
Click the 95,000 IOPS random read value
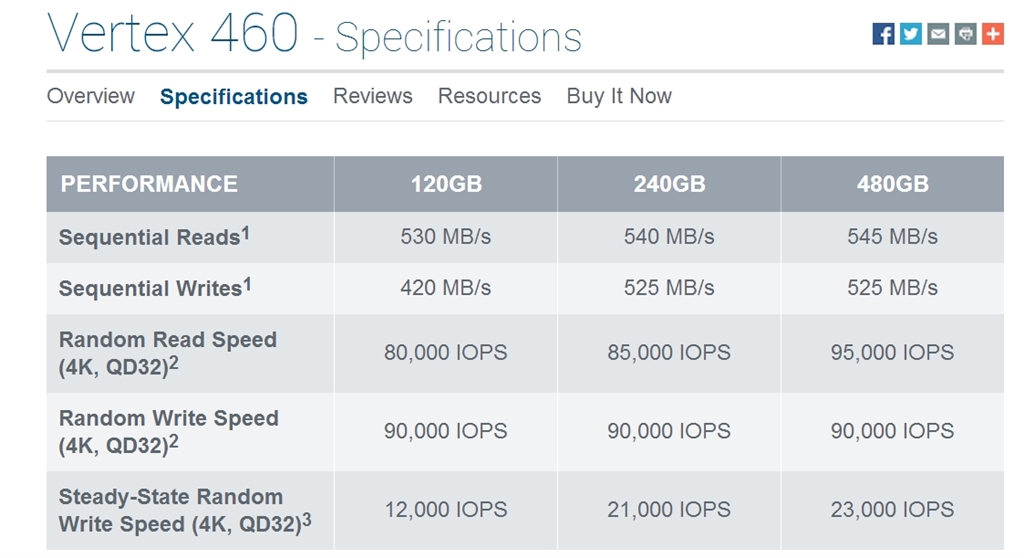pos(892,353)
